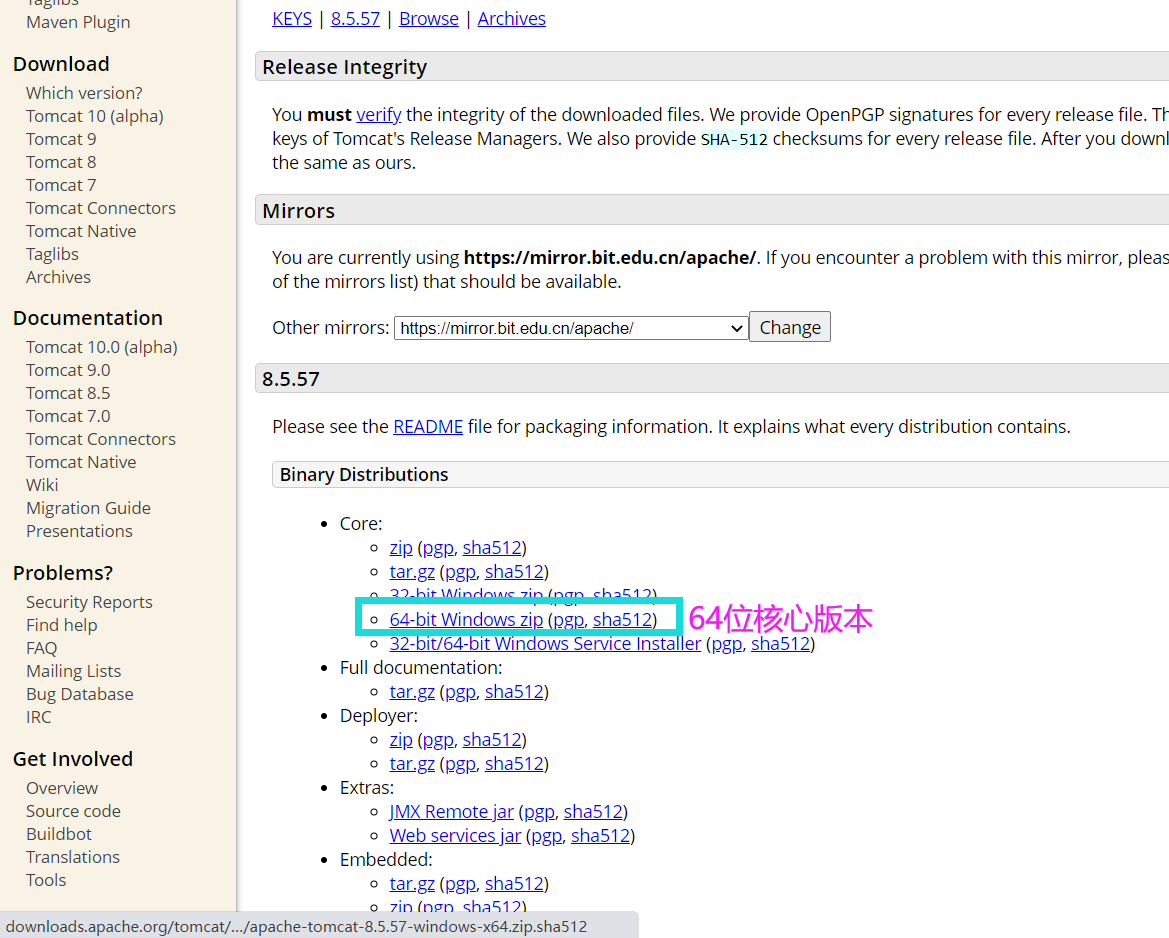This screenshot has width=1169, height=938.
Task: Download the Core tar.gz distribution
Action: click(x=412, y=571)
